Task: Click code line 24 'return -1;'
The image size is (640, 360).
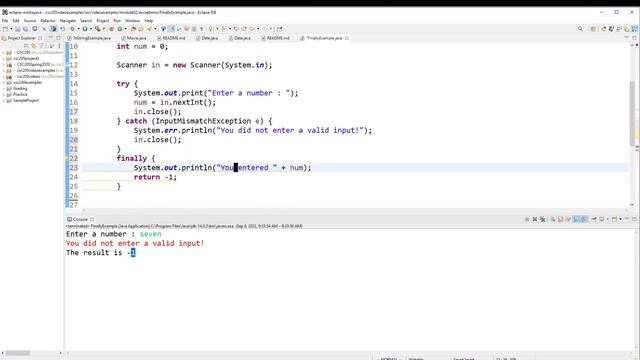Action: tap(155, 177)
